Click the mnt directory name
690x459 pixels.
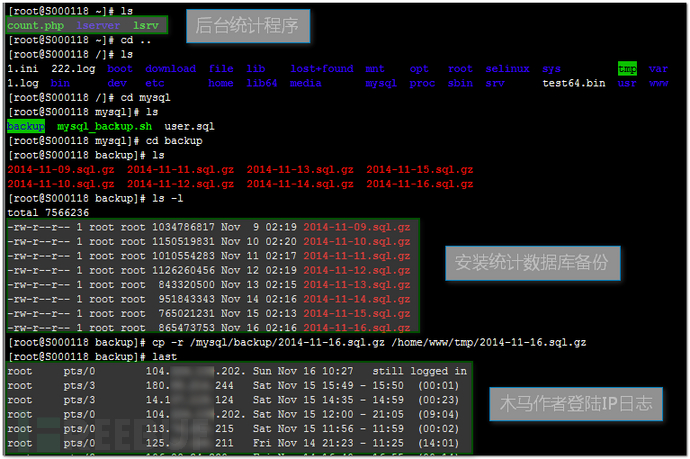375,69
